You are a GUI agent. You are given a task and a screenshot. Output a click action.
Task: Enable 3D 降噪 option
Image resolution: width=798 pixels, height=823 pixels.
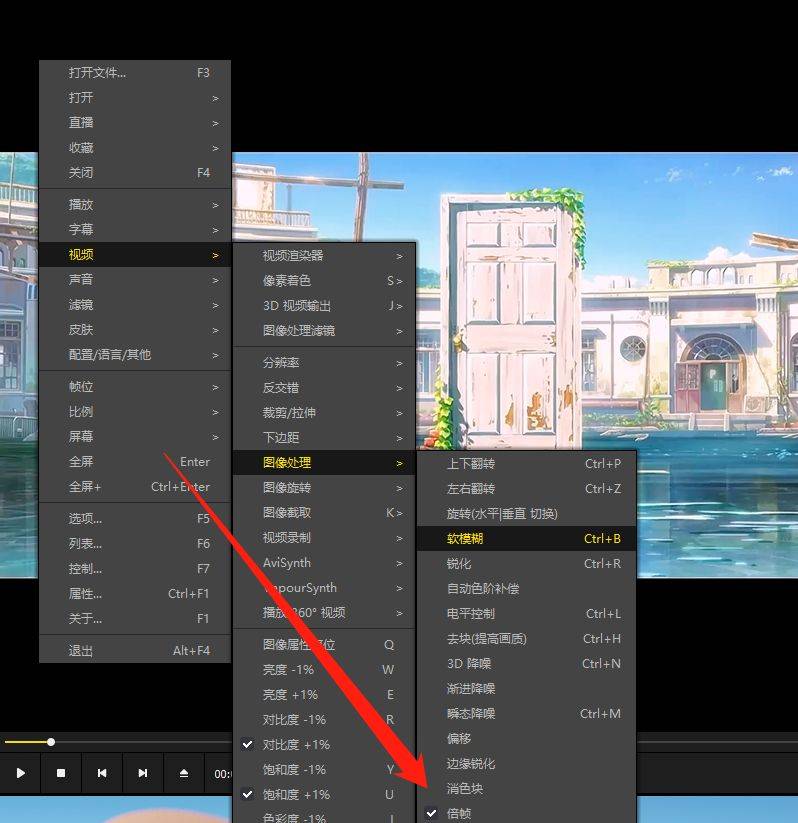527,663
